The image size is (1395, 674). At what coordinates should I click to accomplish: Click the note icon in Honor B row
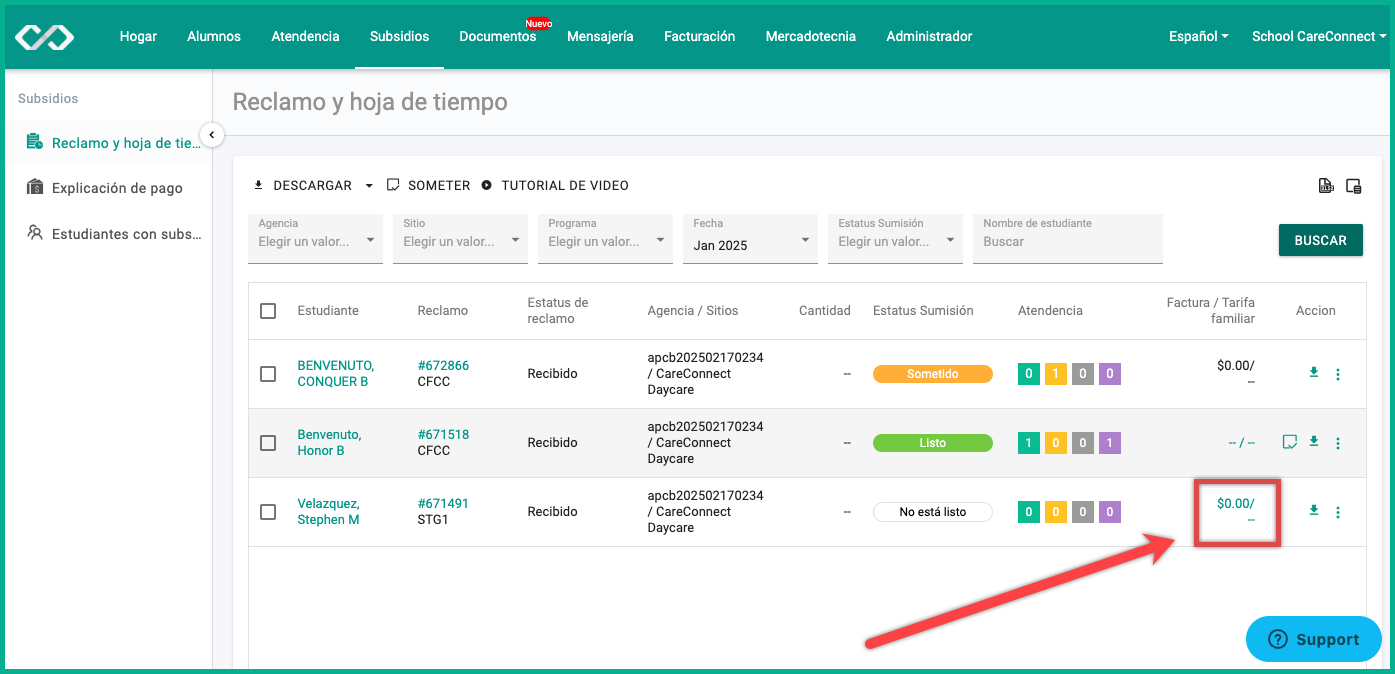pos(1290,442)
